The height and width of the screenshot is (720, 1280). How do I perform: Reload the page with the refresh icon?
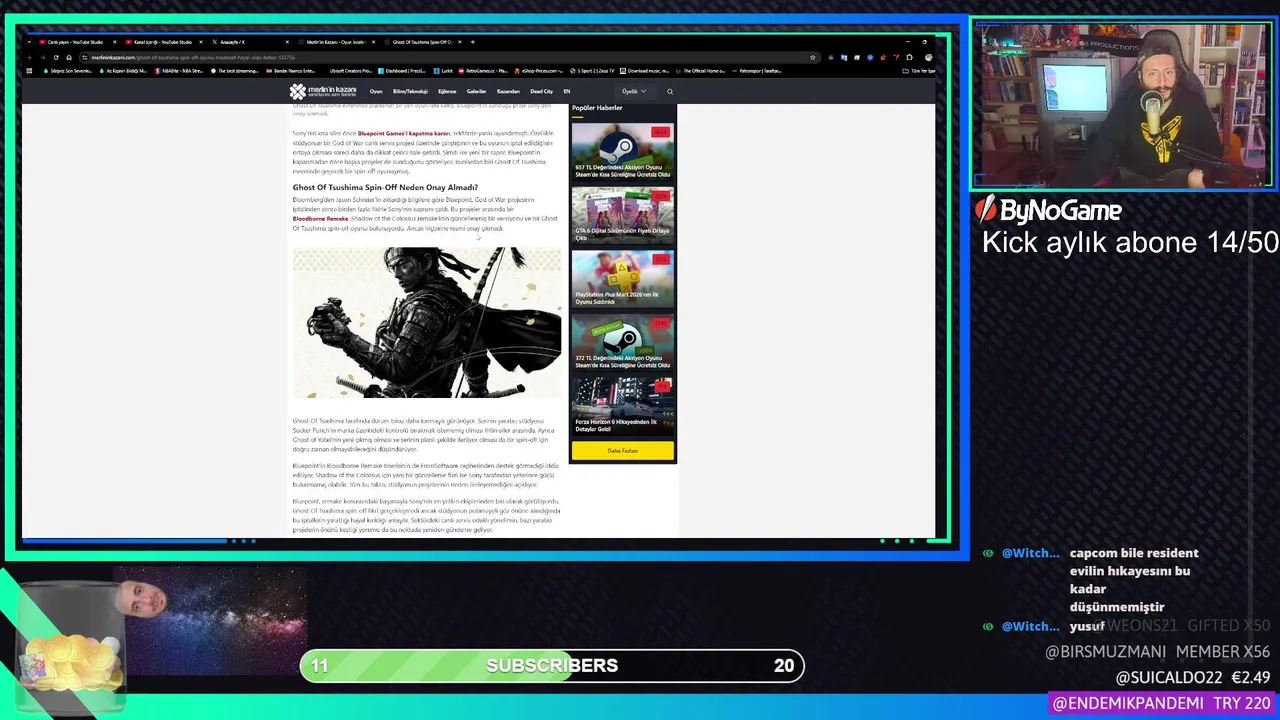(x=56, y=57)
